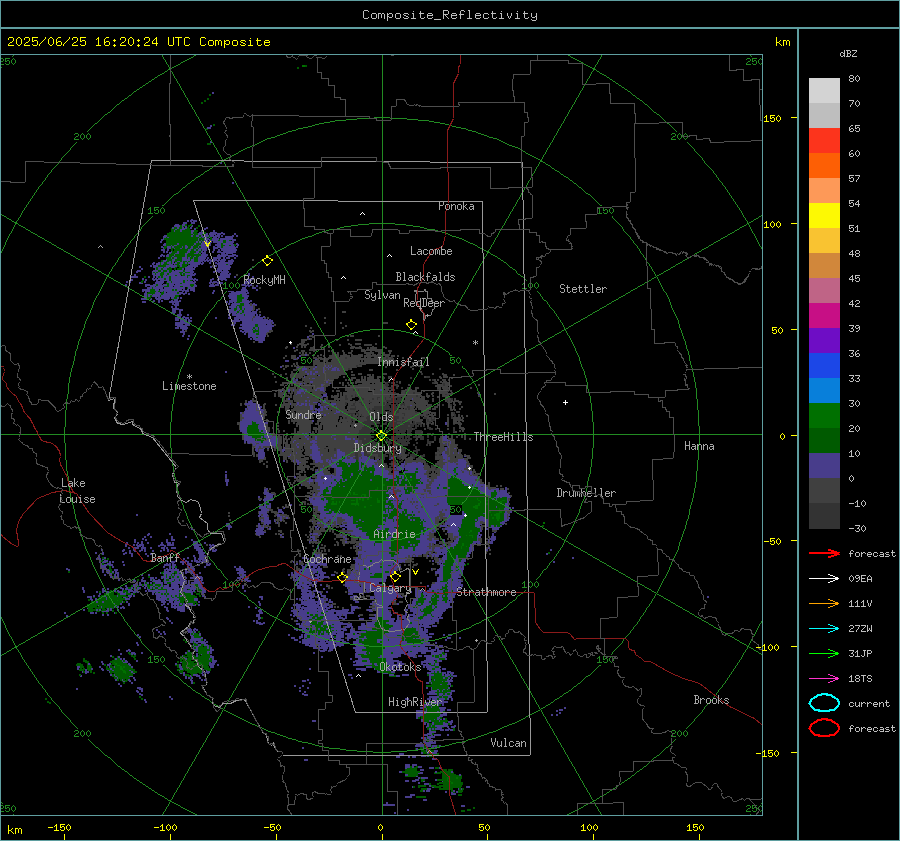Click the Cochrane city label
The height and width of the screenshot is (841, 900).
point(327,559)
